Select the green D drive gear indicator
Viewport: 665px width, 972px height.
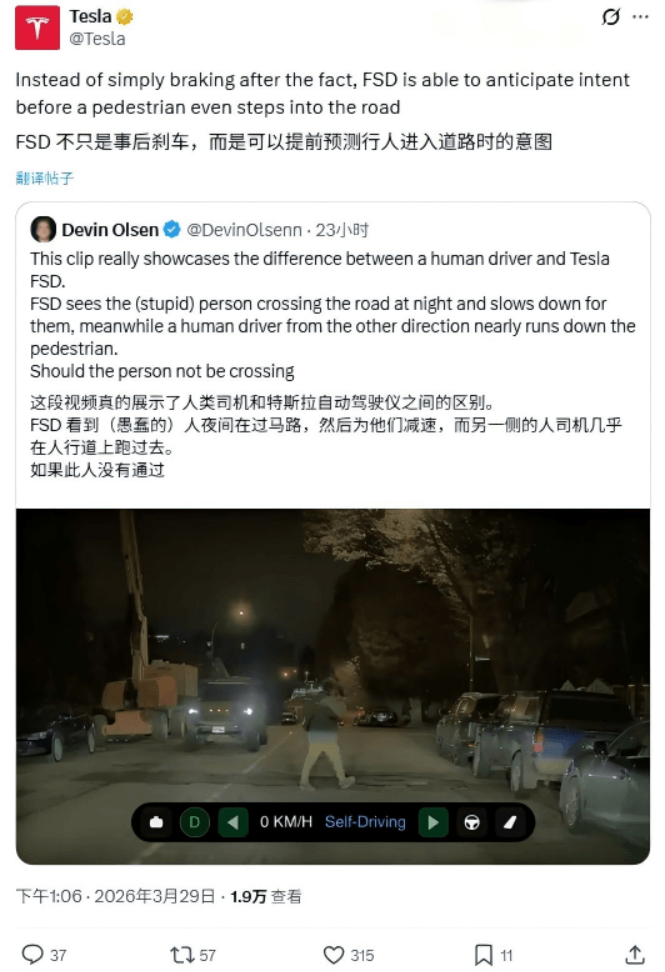click(195, 822)
